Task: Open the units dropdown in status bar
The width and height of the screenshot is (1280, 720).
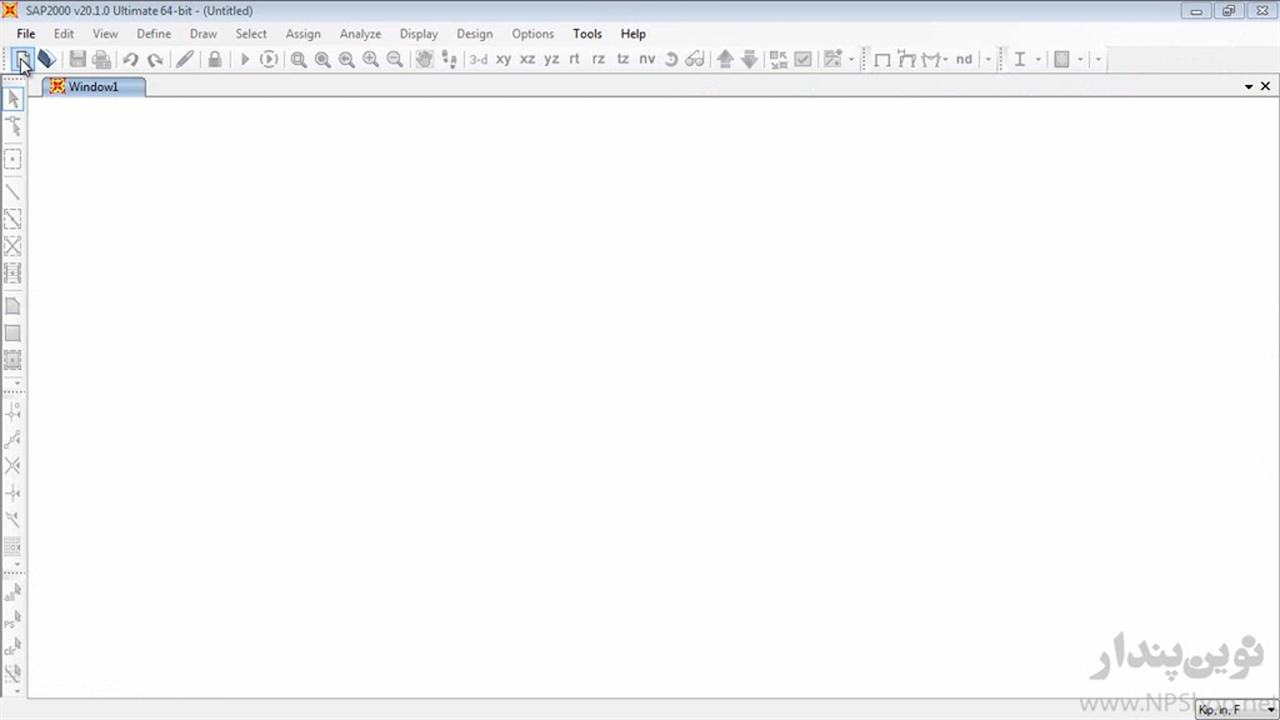Action: pos(1271,710)
